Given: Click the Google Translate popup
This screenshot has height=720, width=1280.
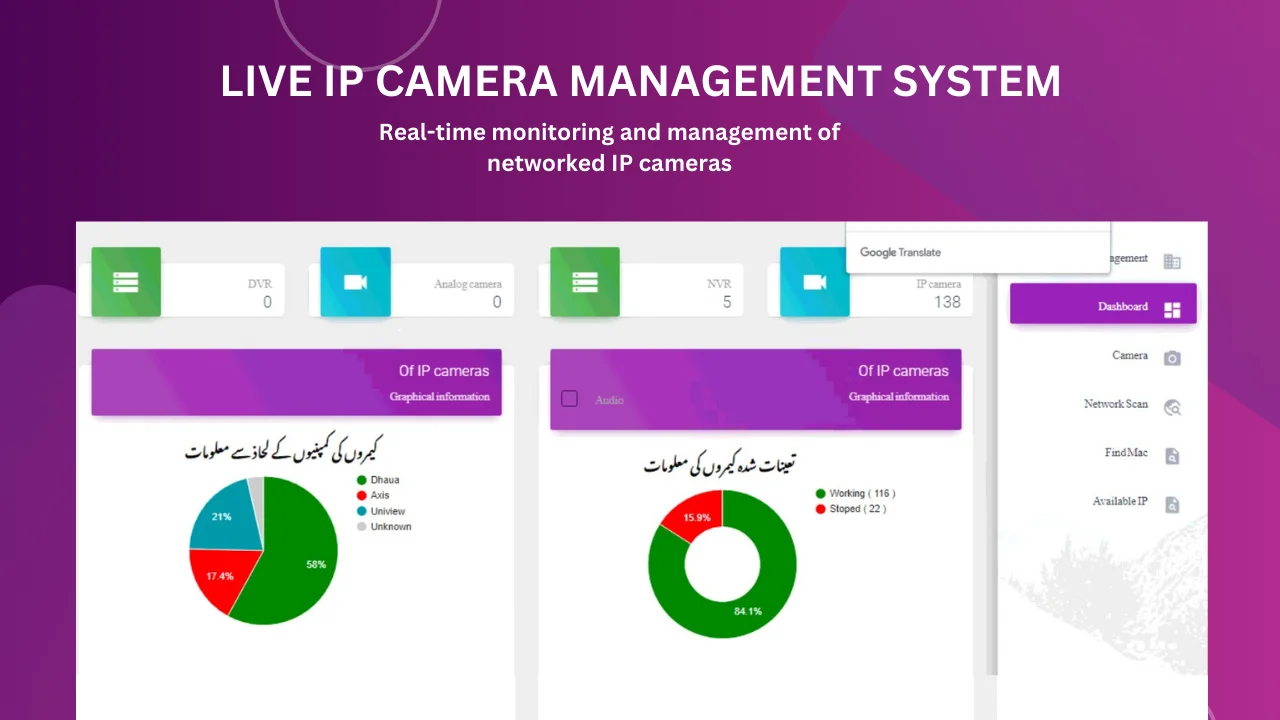Looking at the screenshot, I should pyautogui.click(x=977, y=251).
